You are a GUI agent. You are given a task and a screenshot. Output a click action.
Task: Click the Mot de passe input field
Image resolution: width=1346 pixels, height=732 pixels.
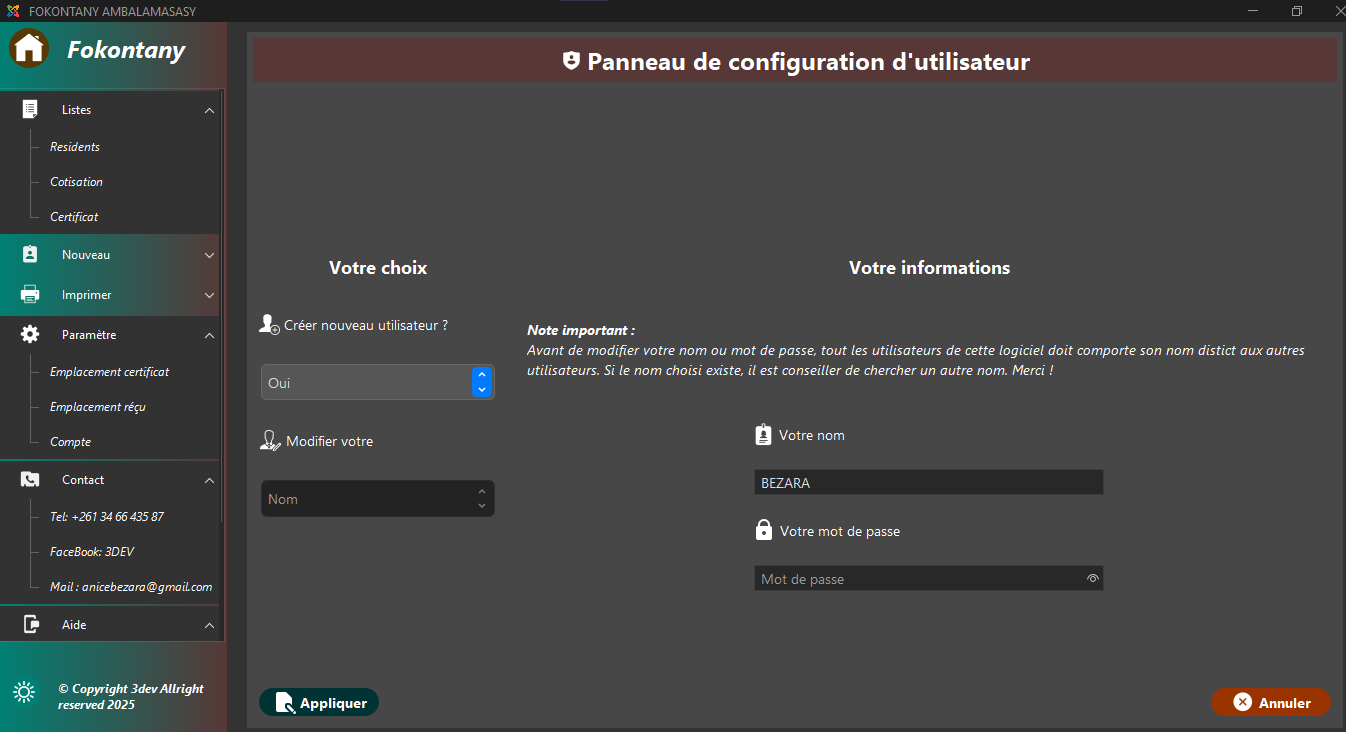[x=929, y=578]
